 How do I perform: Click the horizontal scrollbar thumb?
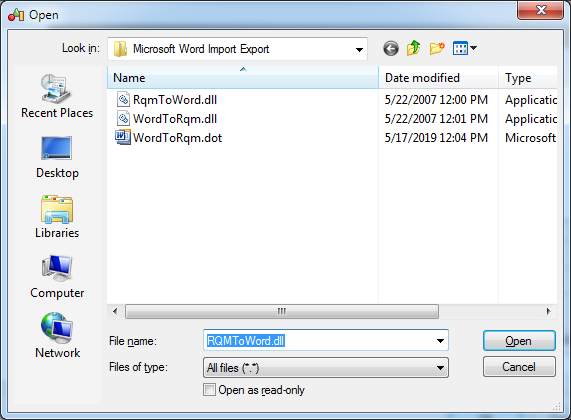coord(282,311)
